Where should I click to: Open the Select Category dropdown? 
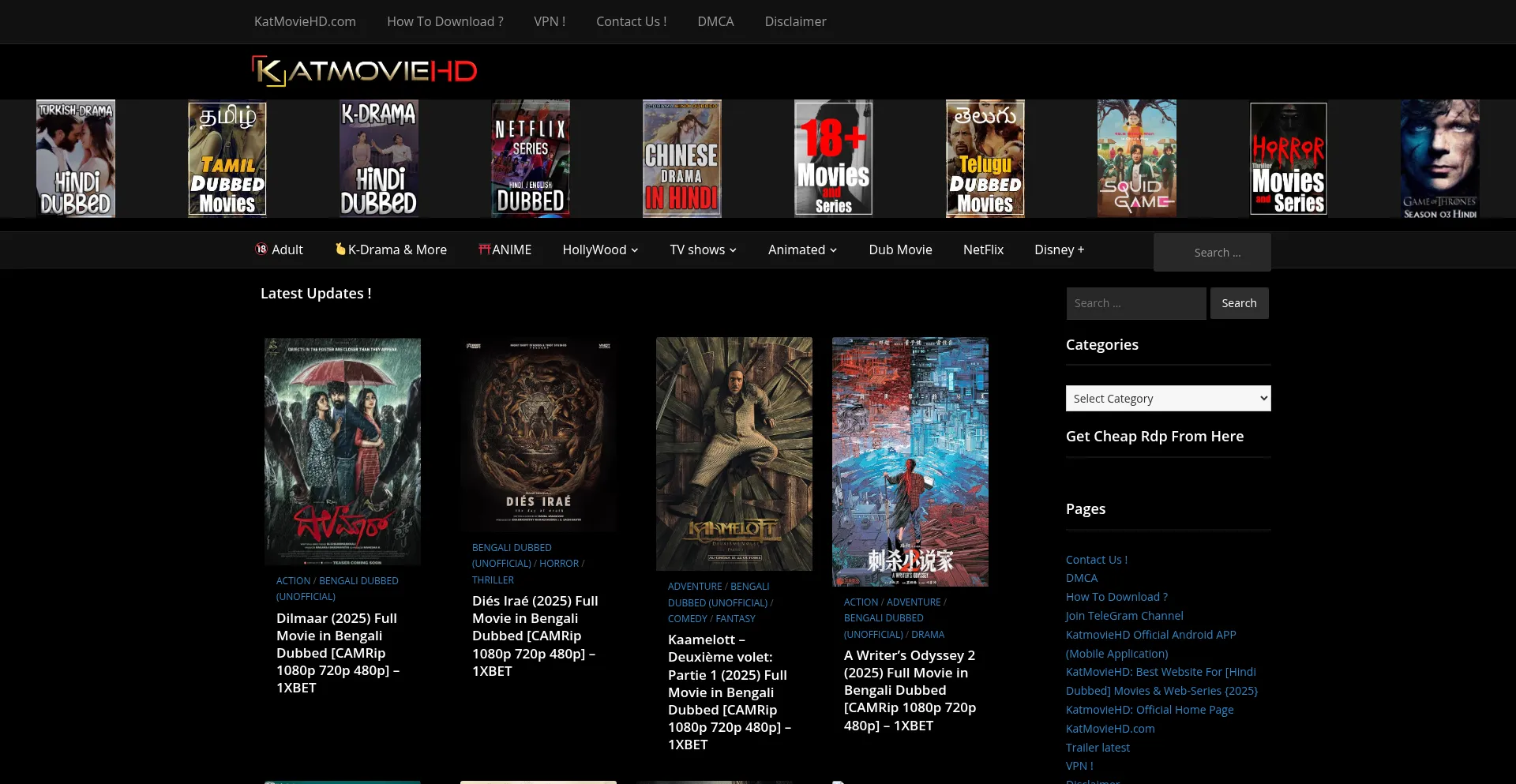pos(1168,399)
